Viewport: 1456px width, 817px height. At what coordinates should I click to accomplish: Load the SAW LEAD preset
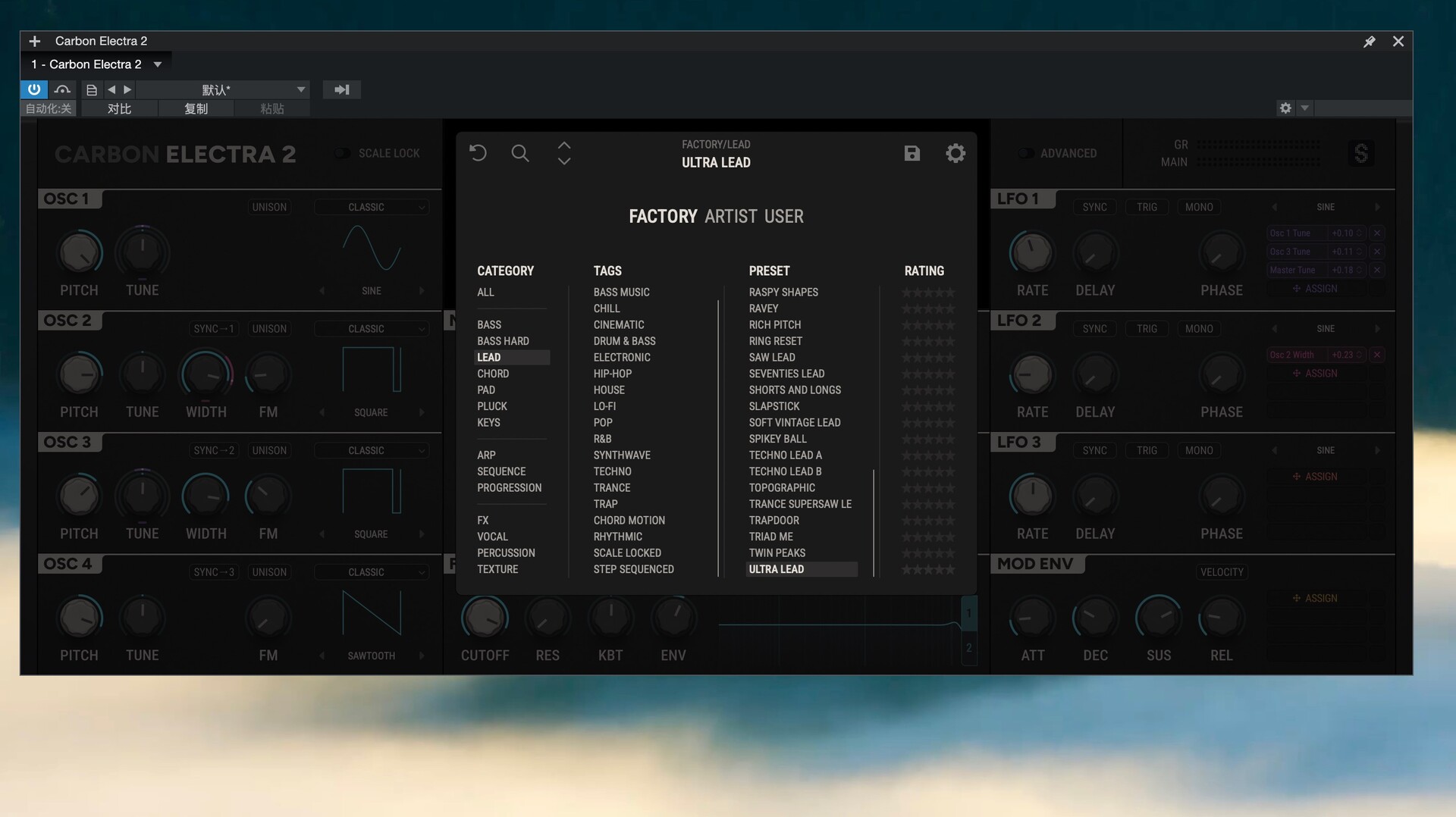772,358
